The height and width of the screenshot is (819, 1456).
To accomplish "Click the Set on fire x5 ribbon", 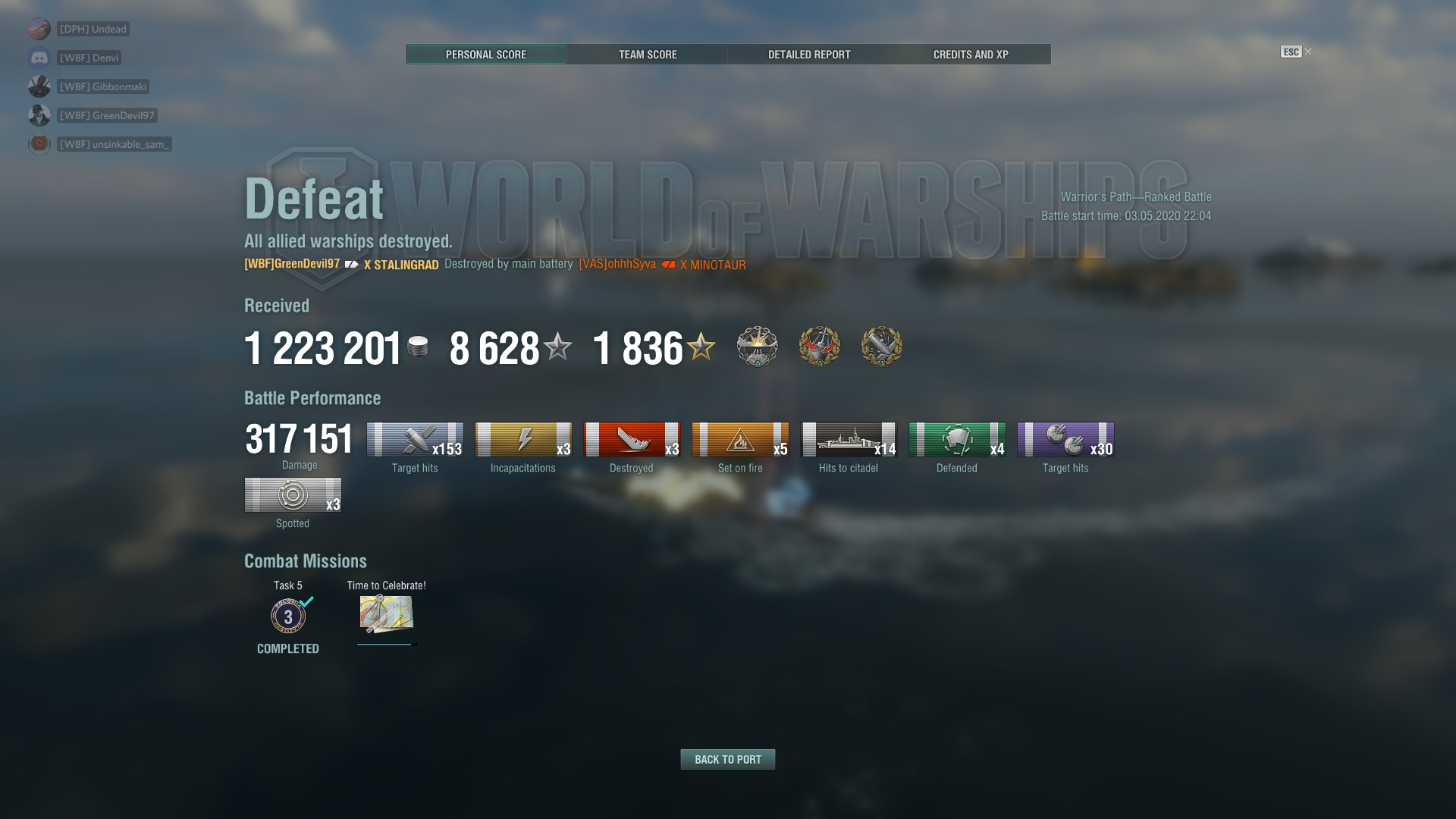I will click(740, 440).
